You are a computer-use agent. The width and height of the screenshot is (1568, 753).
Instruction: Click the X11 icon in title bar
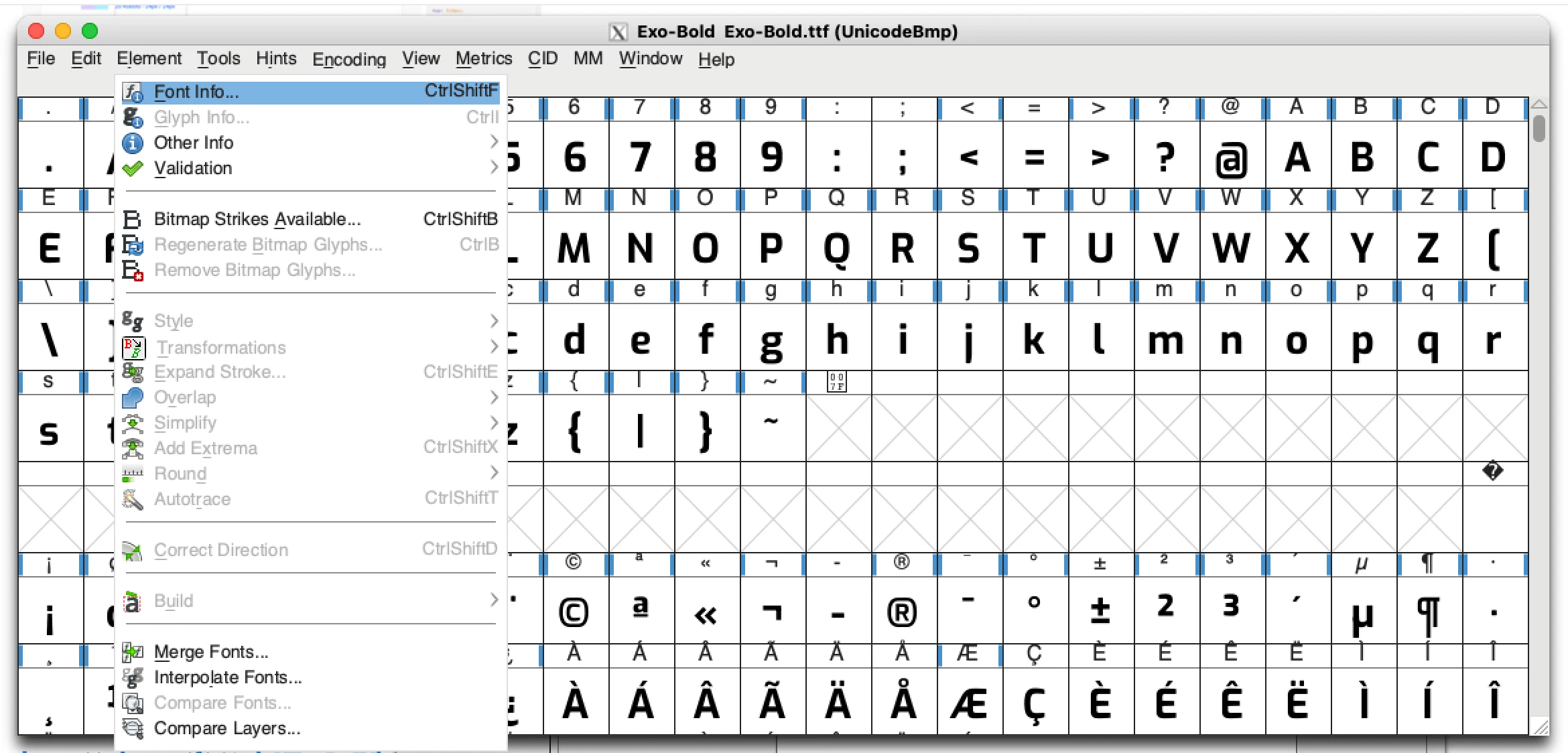pos(618,31)
